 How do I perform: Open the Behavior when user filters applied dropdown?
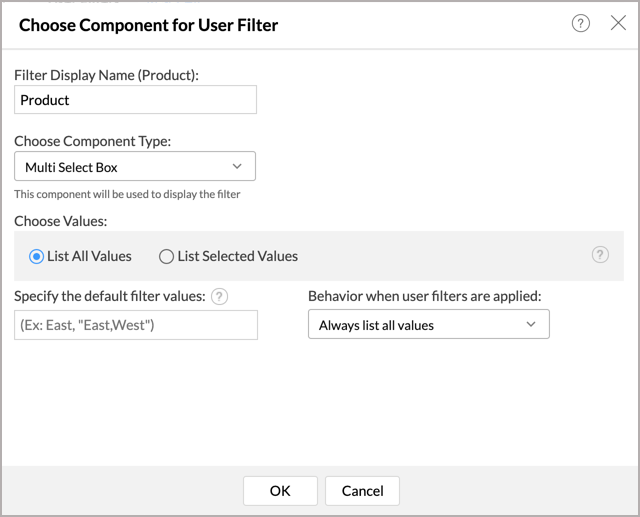[428, 325]
